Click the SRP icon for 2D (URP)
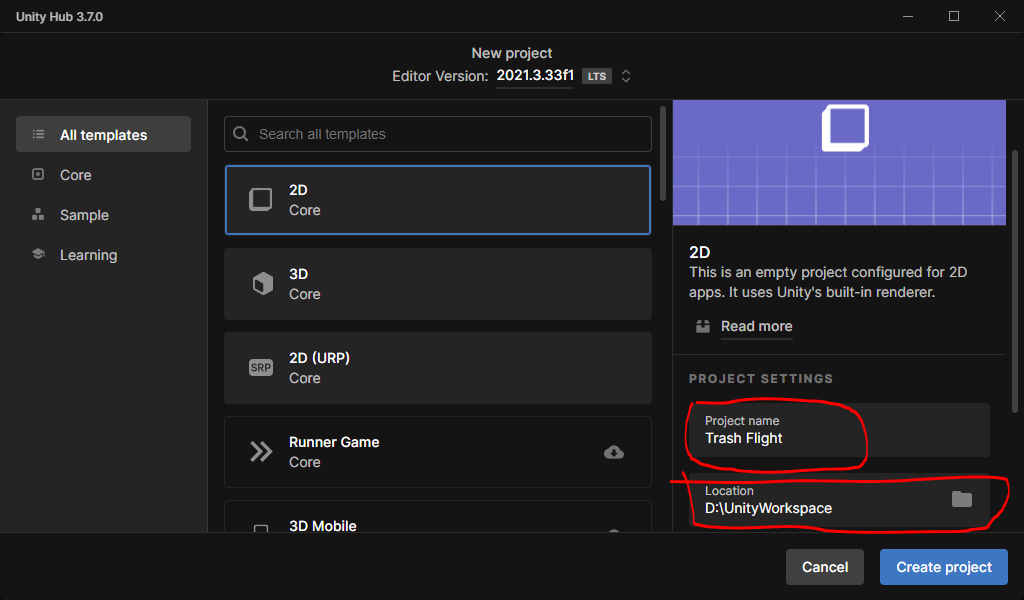This screenshot has width=1024, height=600. (260, 368)
